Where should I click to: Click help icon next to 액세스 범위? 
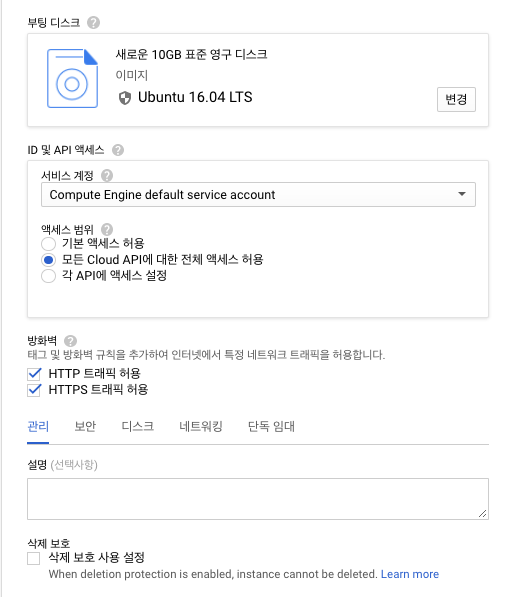click(x=107, y=230)
